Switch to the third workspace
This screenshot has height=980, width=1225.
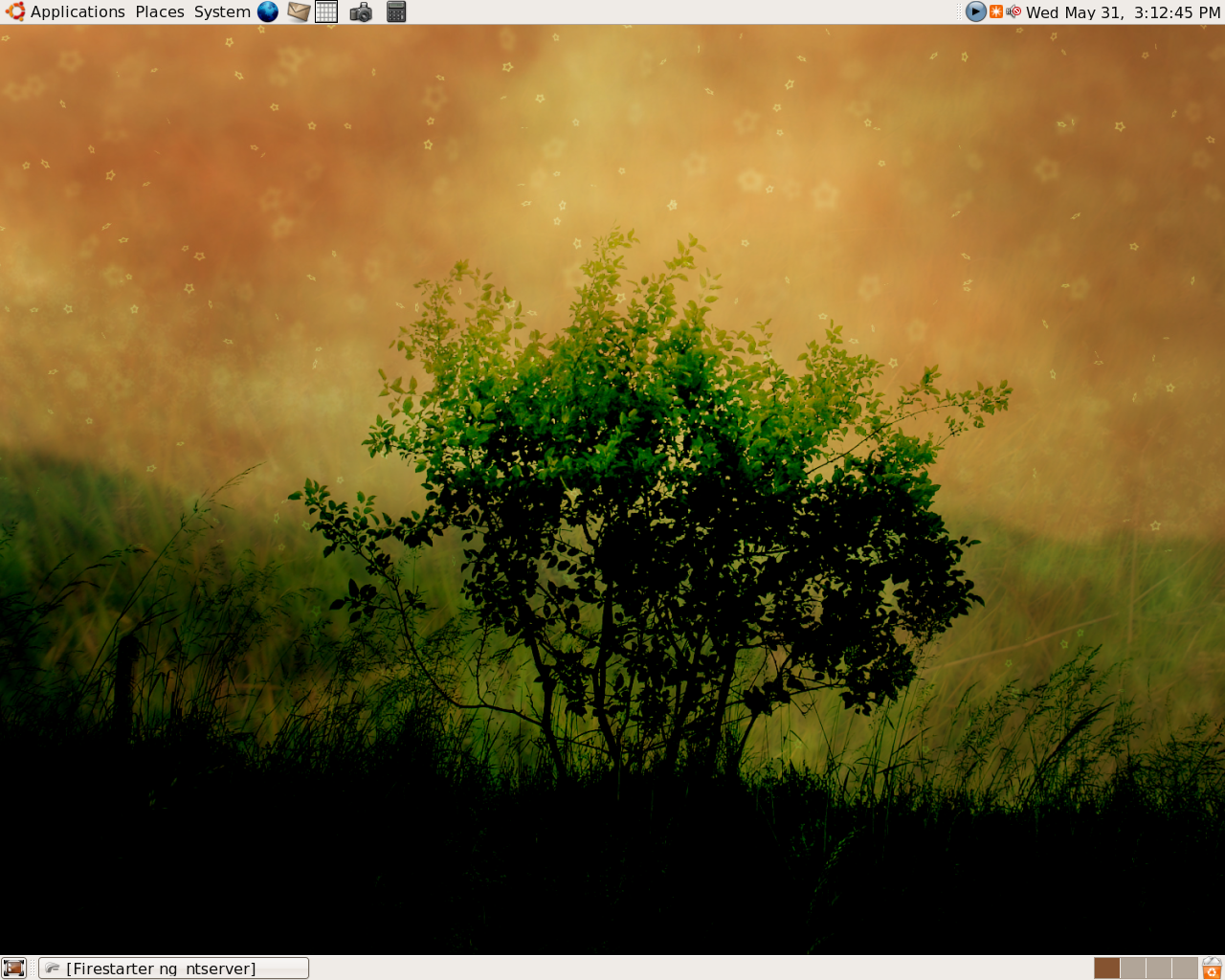(x=1159, y=969)
